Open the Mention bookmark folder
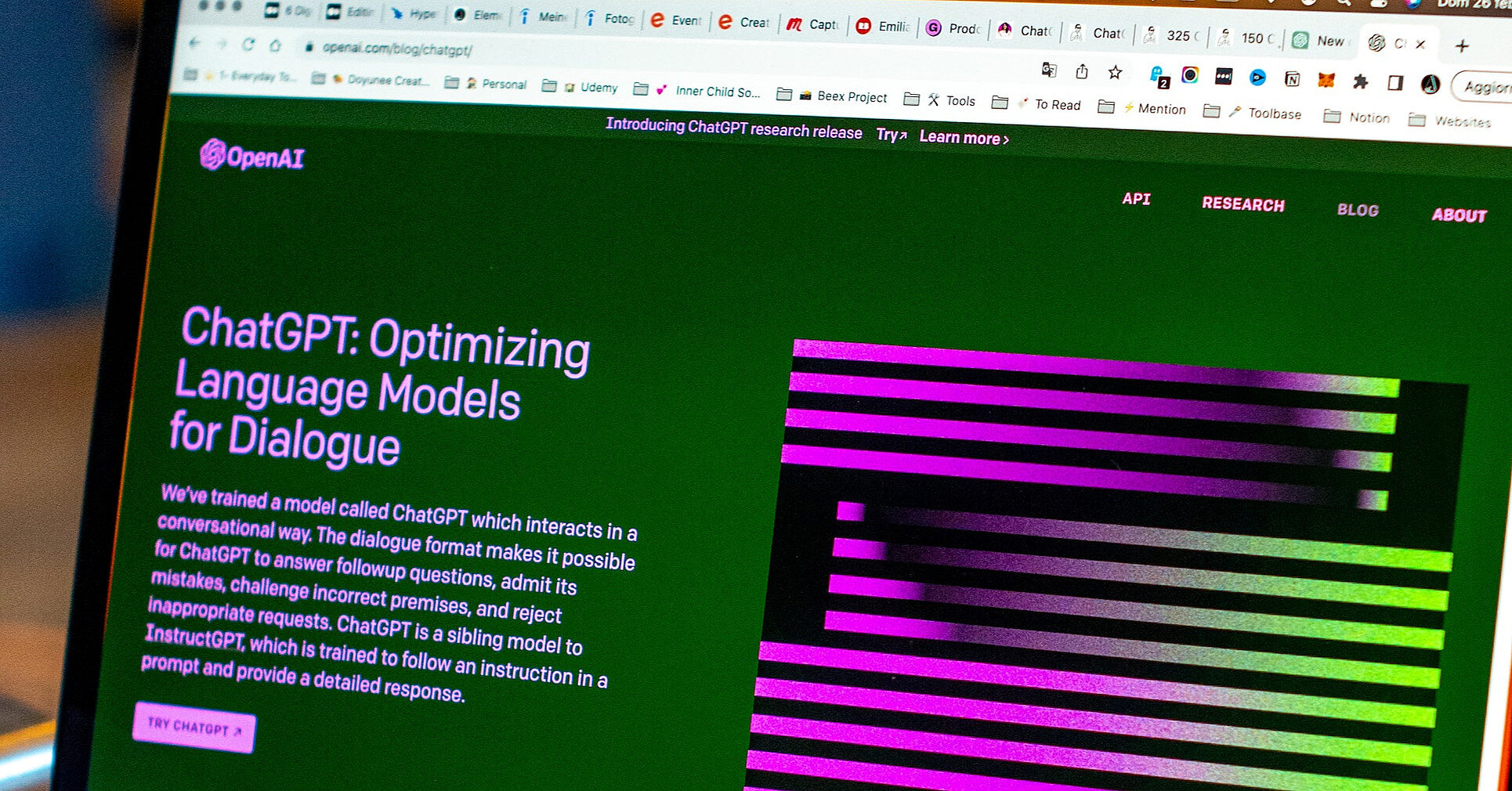This screenshot has height=791, width=1512. point(1141,107)
